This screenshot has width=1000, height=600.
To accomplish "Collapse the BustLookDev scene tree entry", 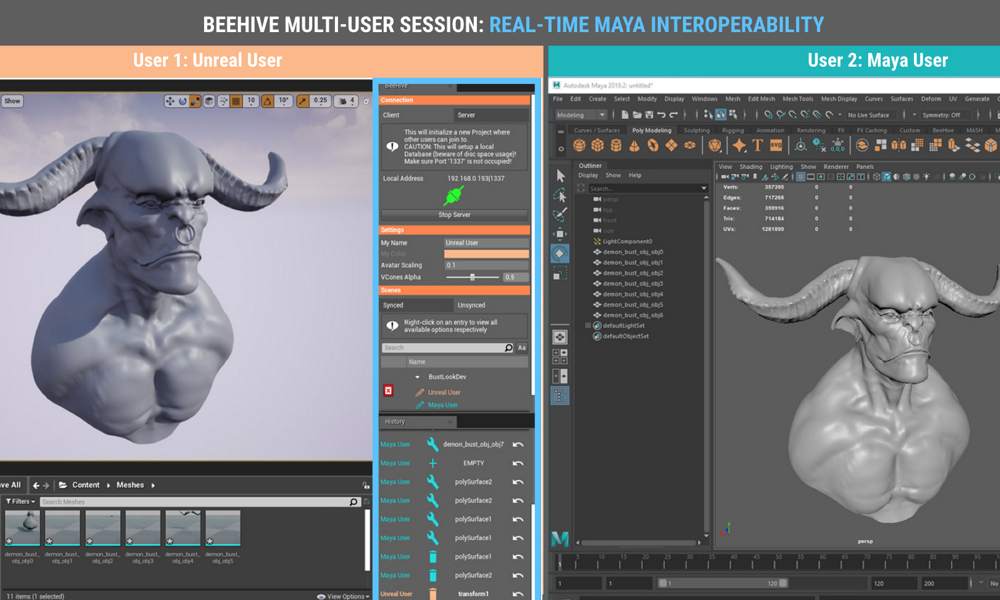I will point(418,377).
